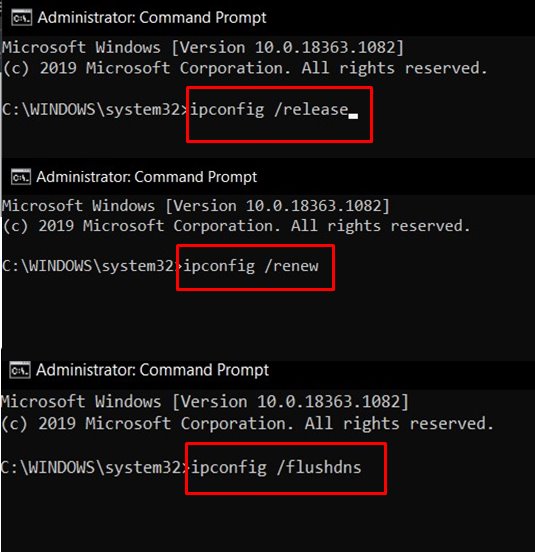Click the bottom window's 'Administrator: Command Prompt' title
The image size is (535, 552).
(152, 370)
